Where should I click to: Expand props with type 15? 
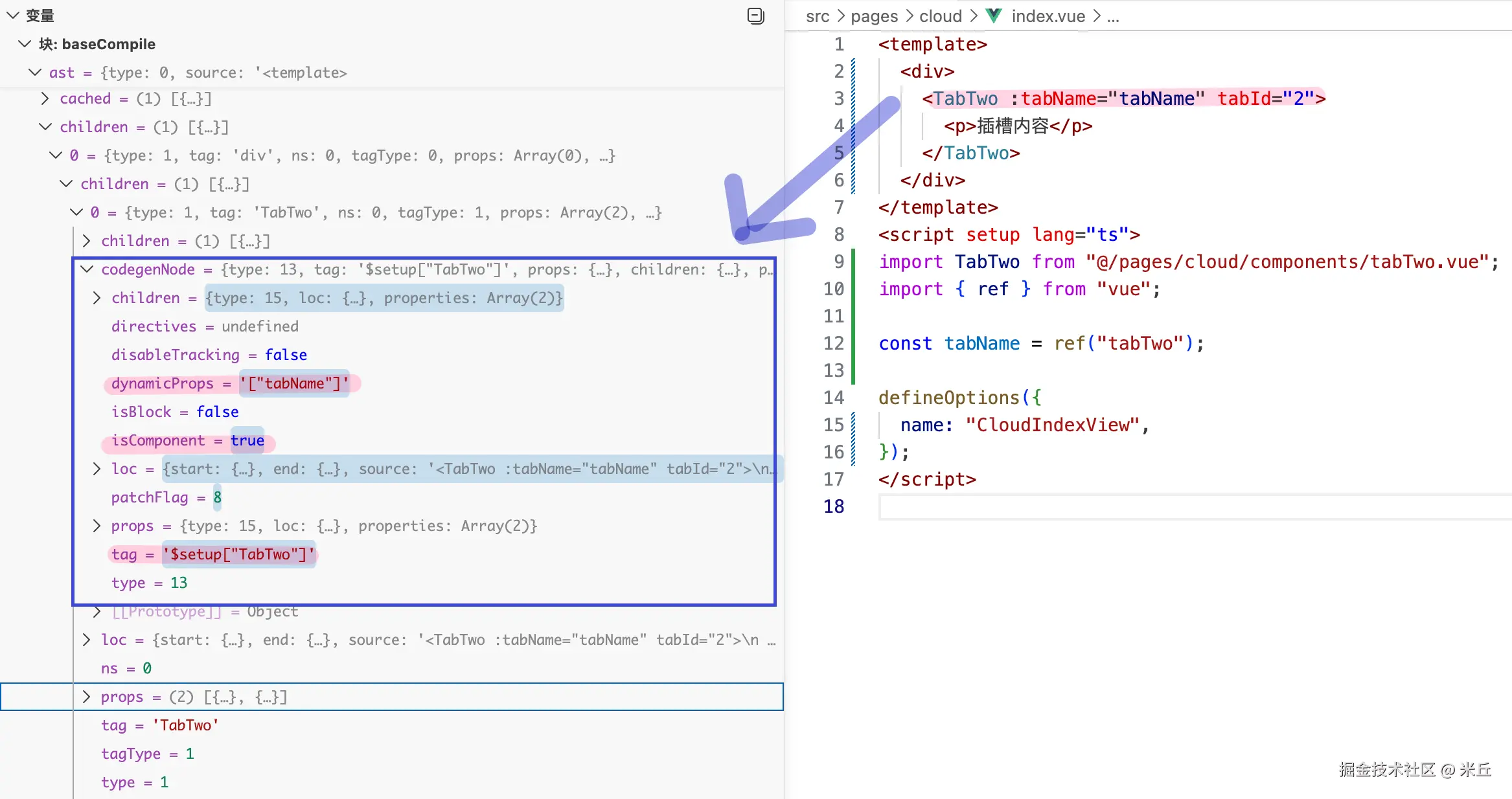click(x=97, y=526)
